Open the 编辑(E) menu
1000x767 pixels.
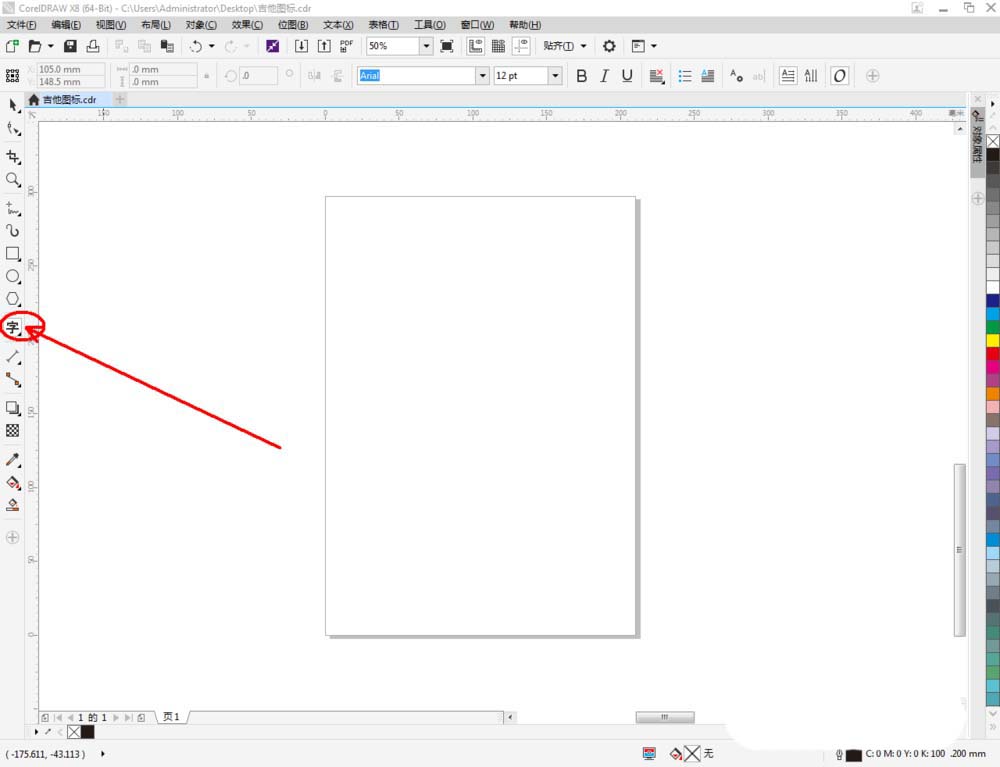pyautogui.click(x=66, y=25)
